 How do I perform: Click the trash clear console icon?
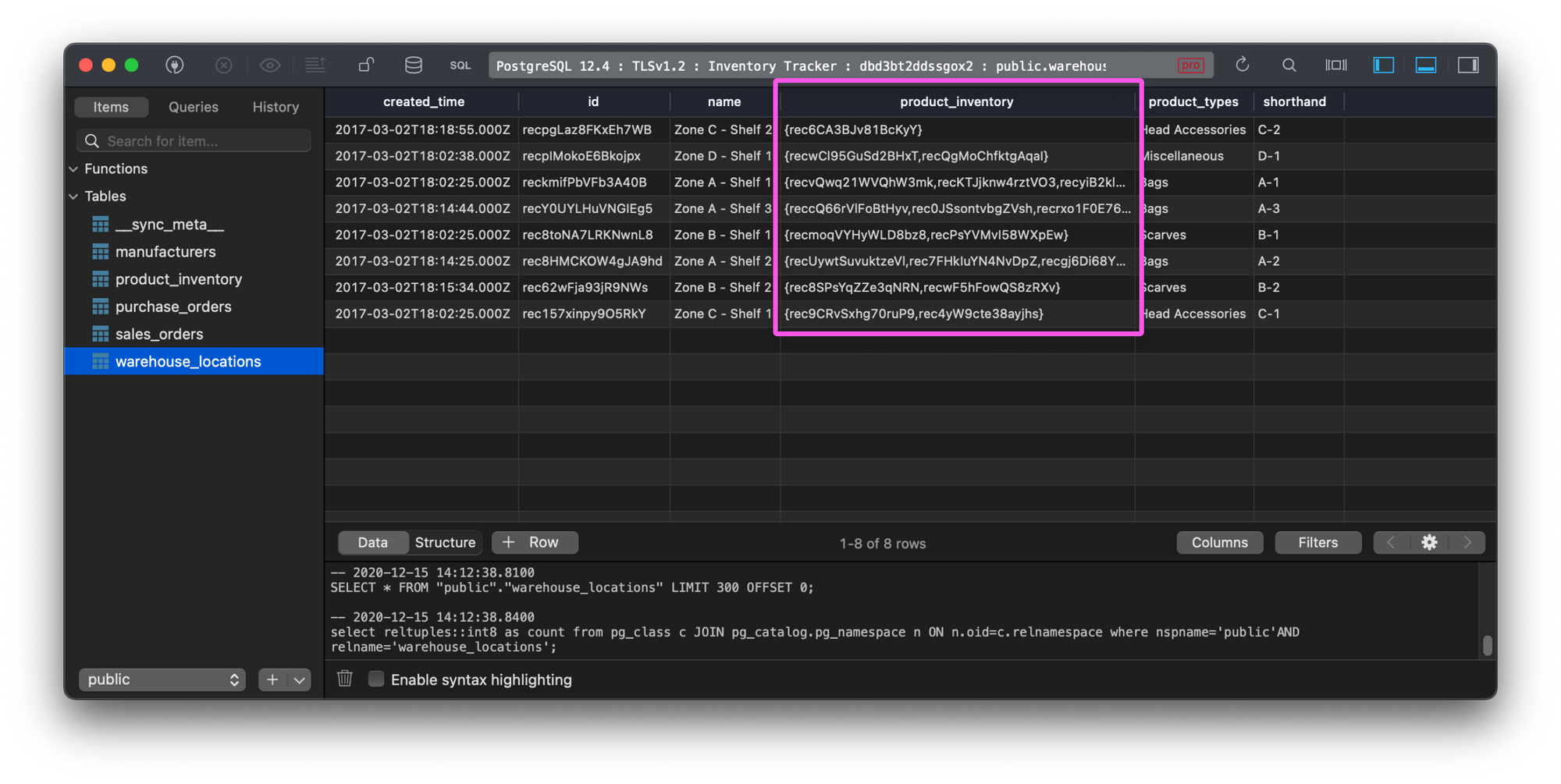point(345,679)
